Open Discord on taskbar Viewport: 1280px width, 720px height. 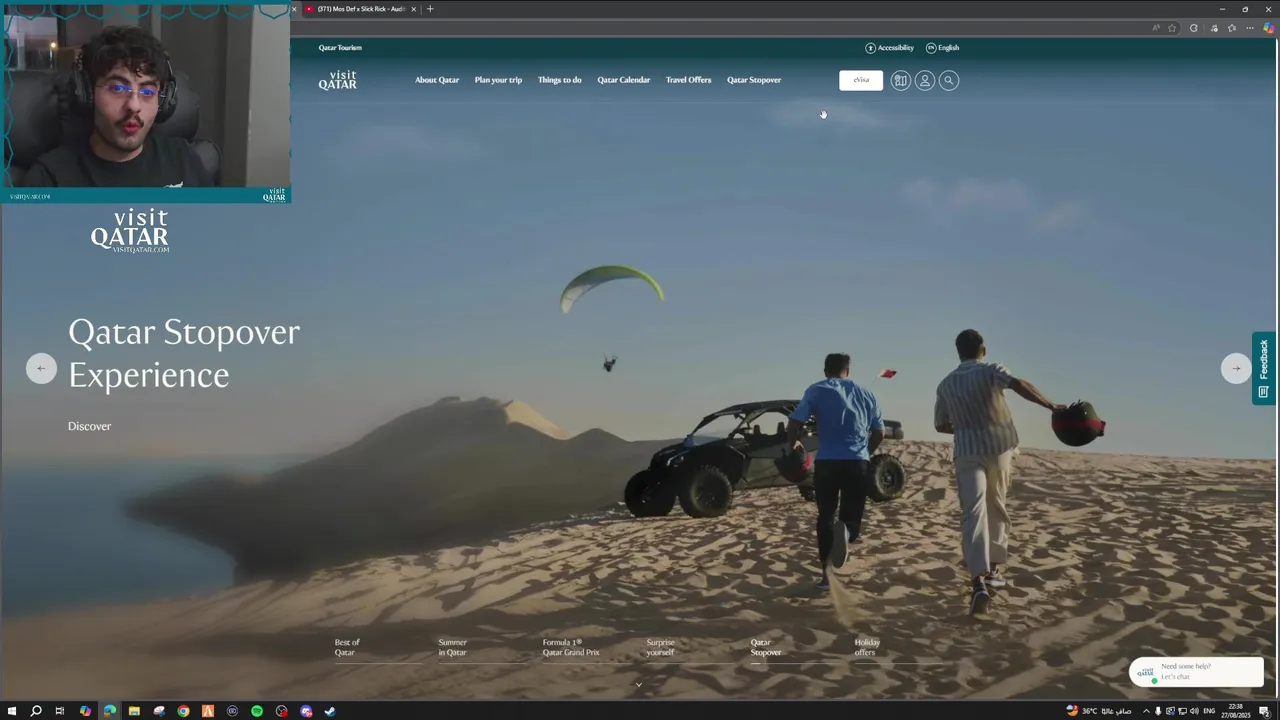(306, 711)
